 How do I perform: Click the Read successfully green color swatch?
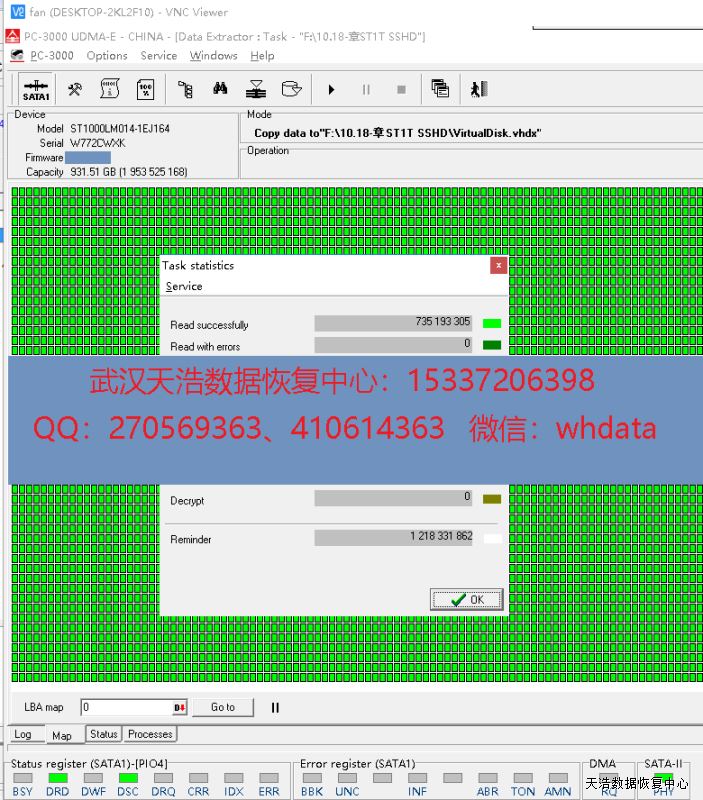click(x=491, y=324)
